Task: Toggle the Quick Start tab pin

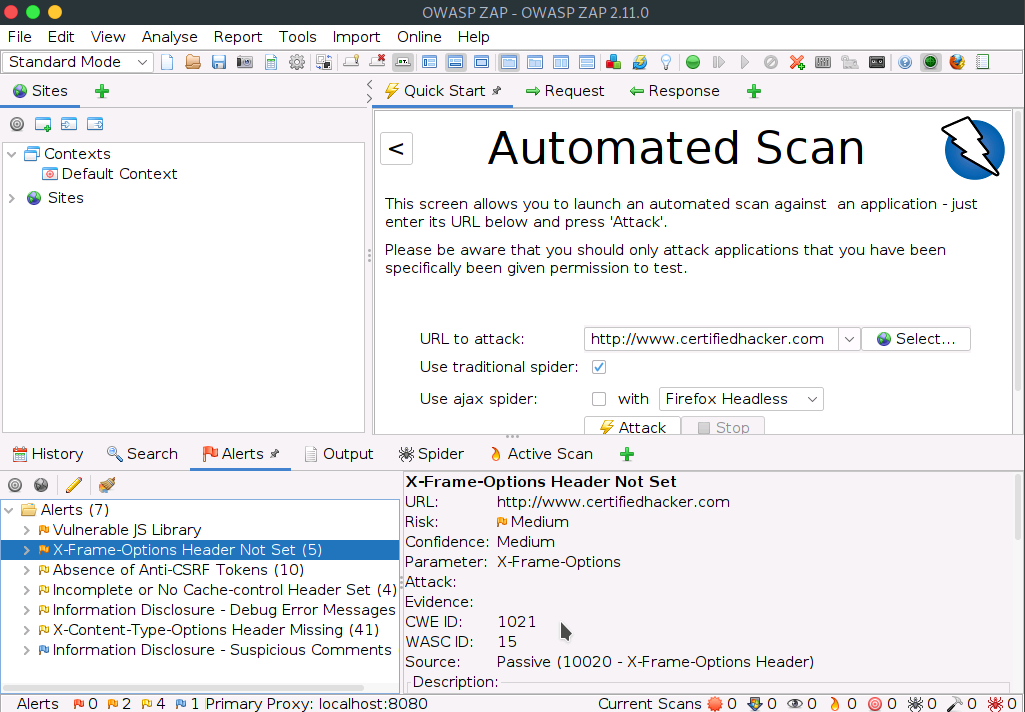Action: coord(496,91)
